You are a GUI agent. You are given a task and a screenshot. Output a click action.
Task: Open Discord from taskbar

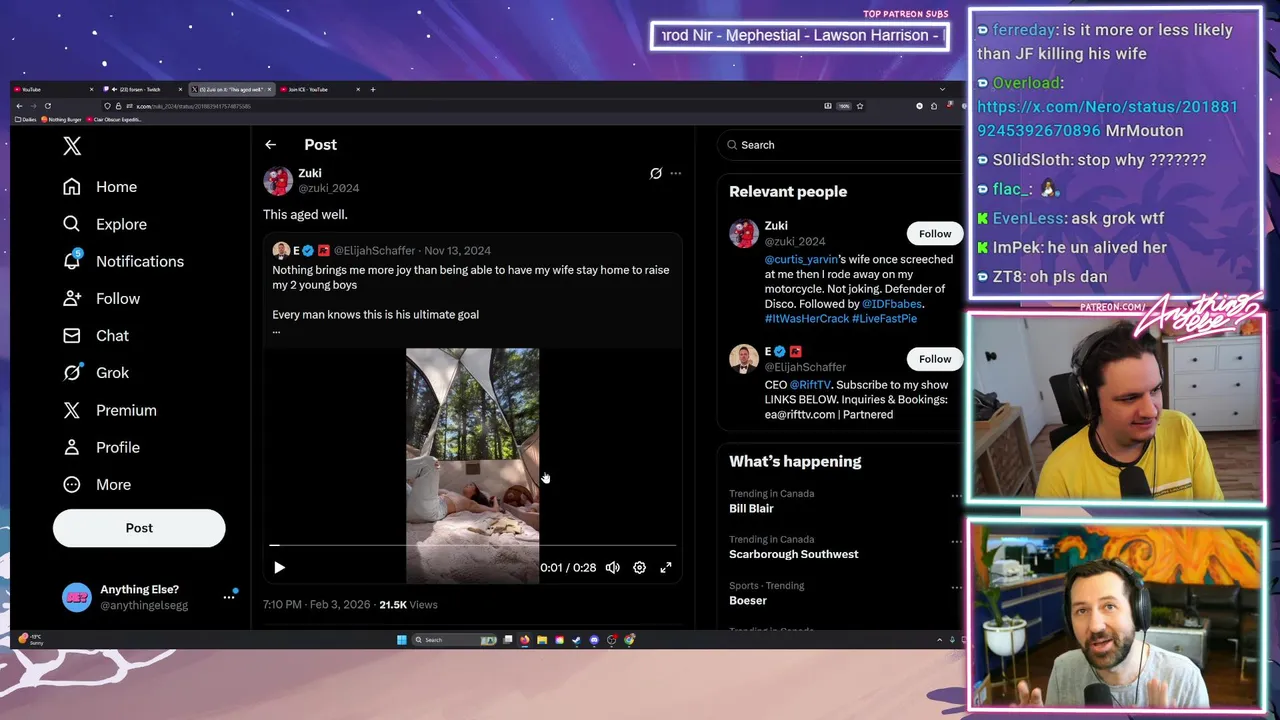click(594, 640)
